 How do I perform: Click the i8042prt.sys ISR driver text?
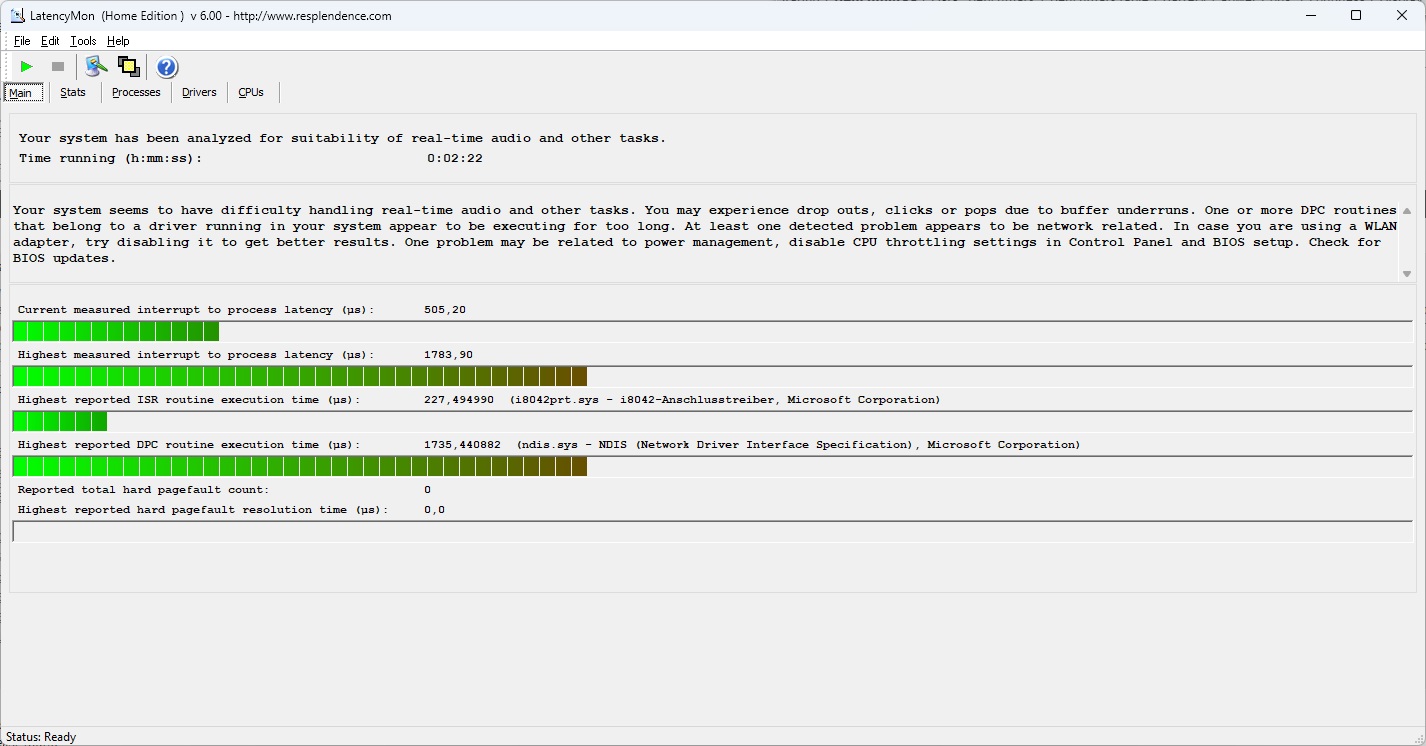click(x=725, y=400)
